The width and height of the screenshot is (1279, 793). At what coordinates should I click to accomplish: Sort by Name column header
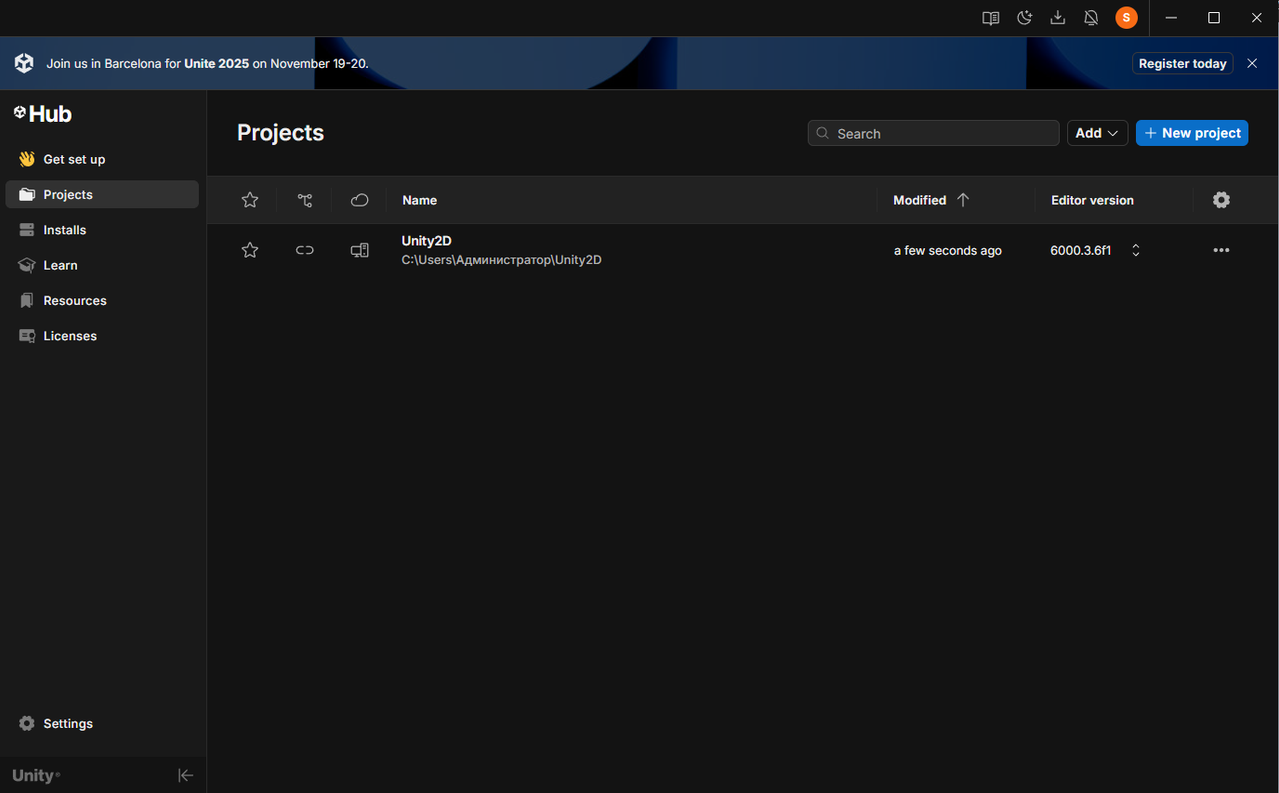pos(419,200)
